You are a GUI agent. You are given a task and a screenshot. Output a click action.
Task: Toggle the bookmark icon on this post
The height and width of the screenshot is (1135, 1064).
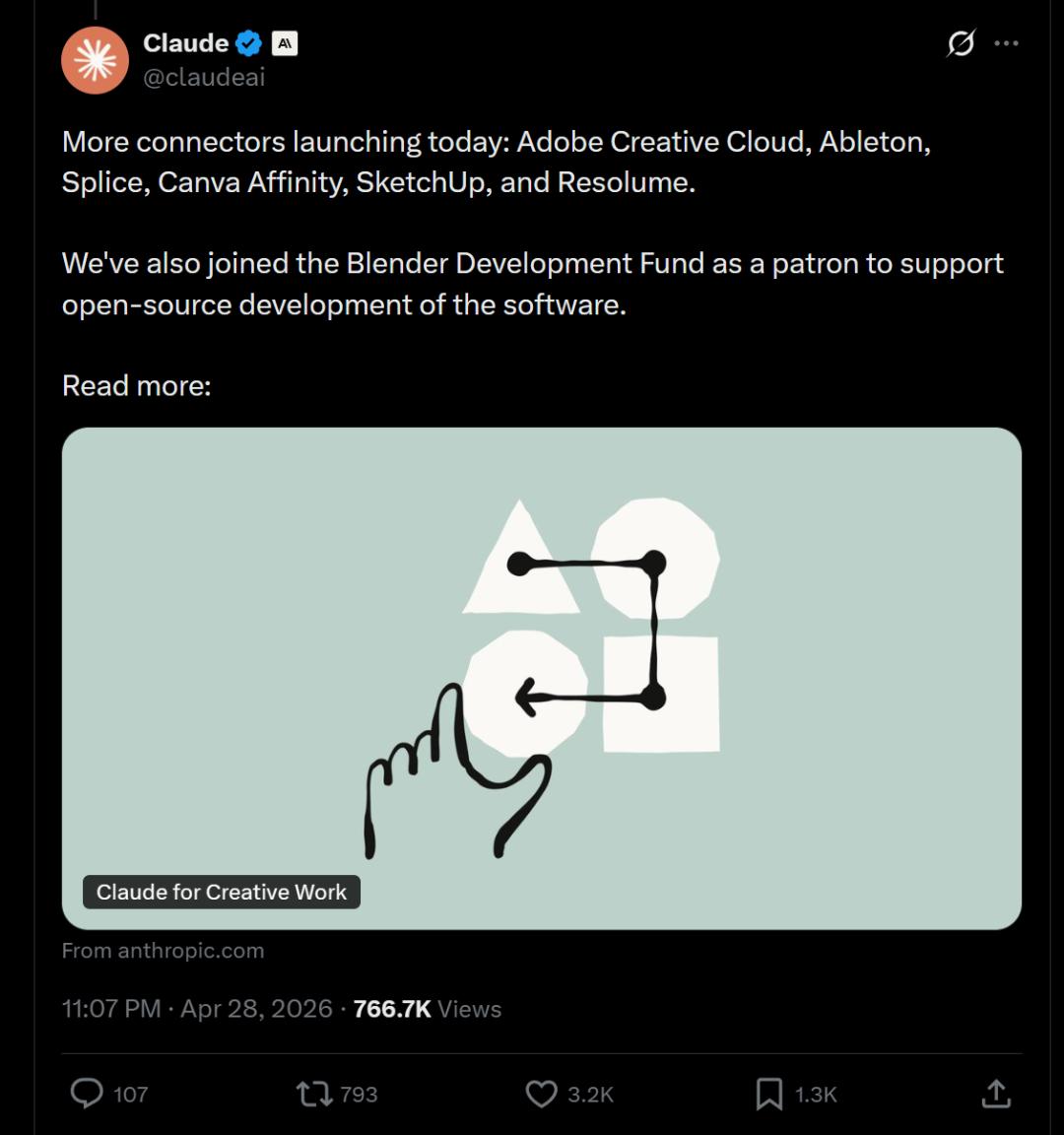[768, 1093]
